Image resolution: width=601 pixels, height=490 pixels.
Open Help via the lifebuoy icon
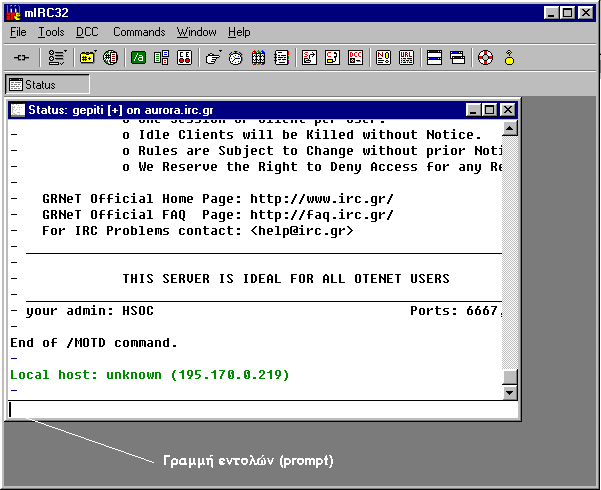[x=485, y=58]
